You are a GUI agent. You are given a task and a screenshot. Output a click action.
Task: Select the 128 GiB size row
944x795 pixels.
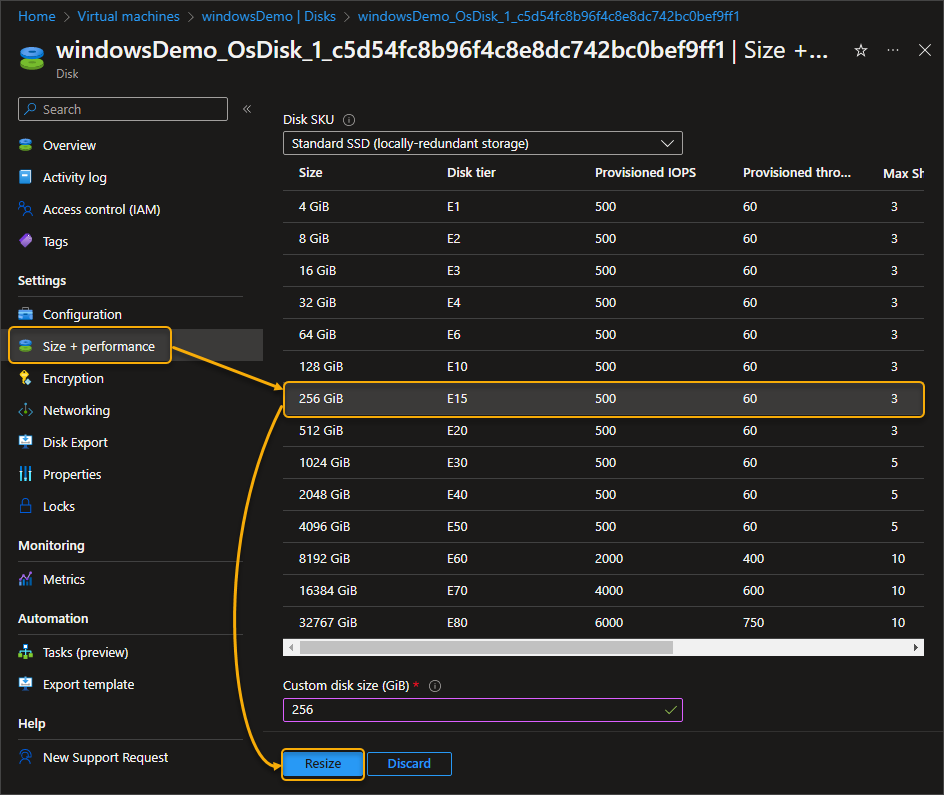603,366
